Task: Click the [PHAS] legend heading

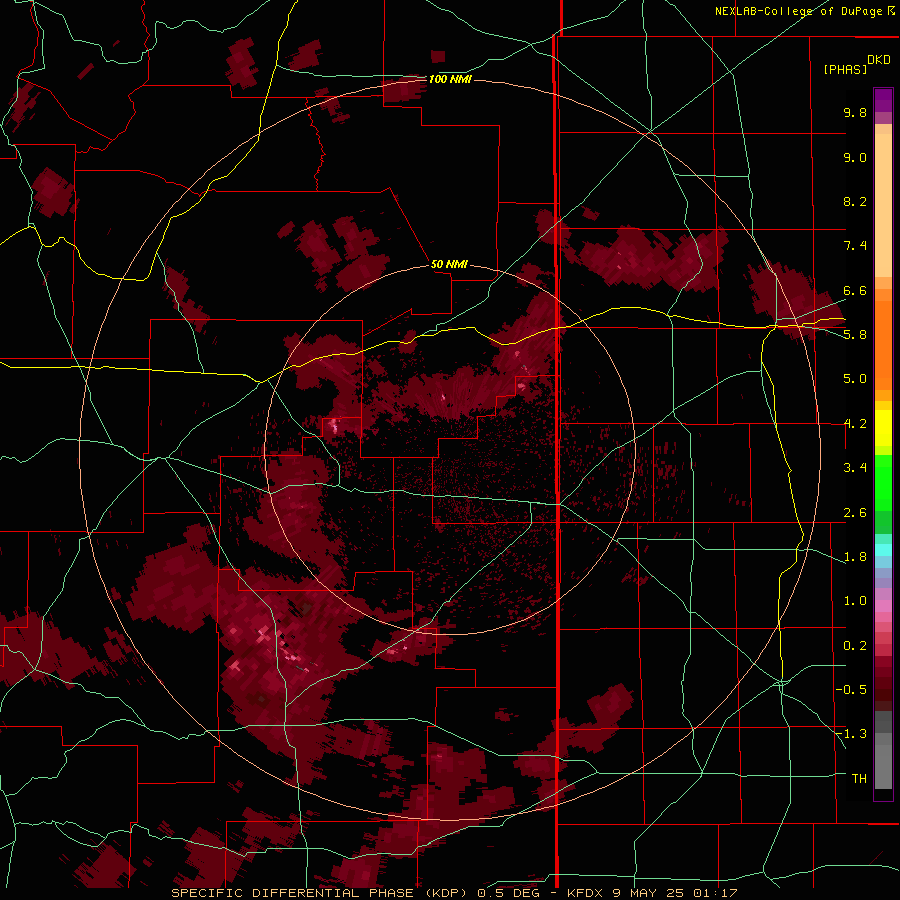Action: coord(845,69)
